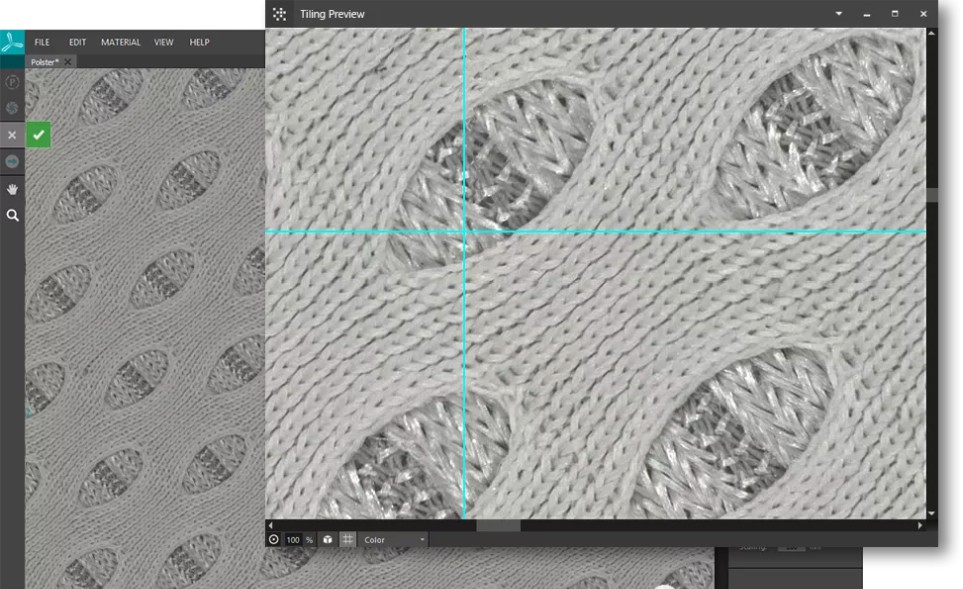Screen dimensions: 963x589
Task: Select the Hand pan tool
Action: pos(12,188)
